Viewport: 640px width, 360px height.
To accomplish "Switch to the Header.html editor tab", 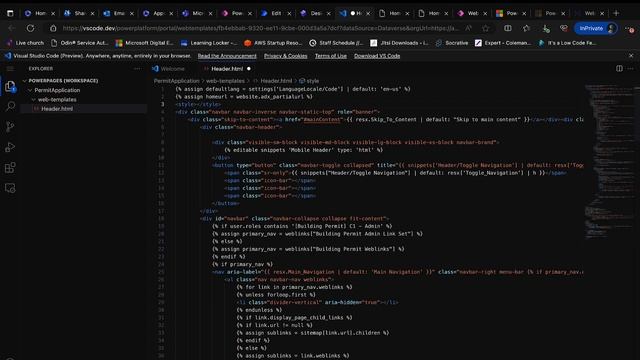I will pos(227,69).
